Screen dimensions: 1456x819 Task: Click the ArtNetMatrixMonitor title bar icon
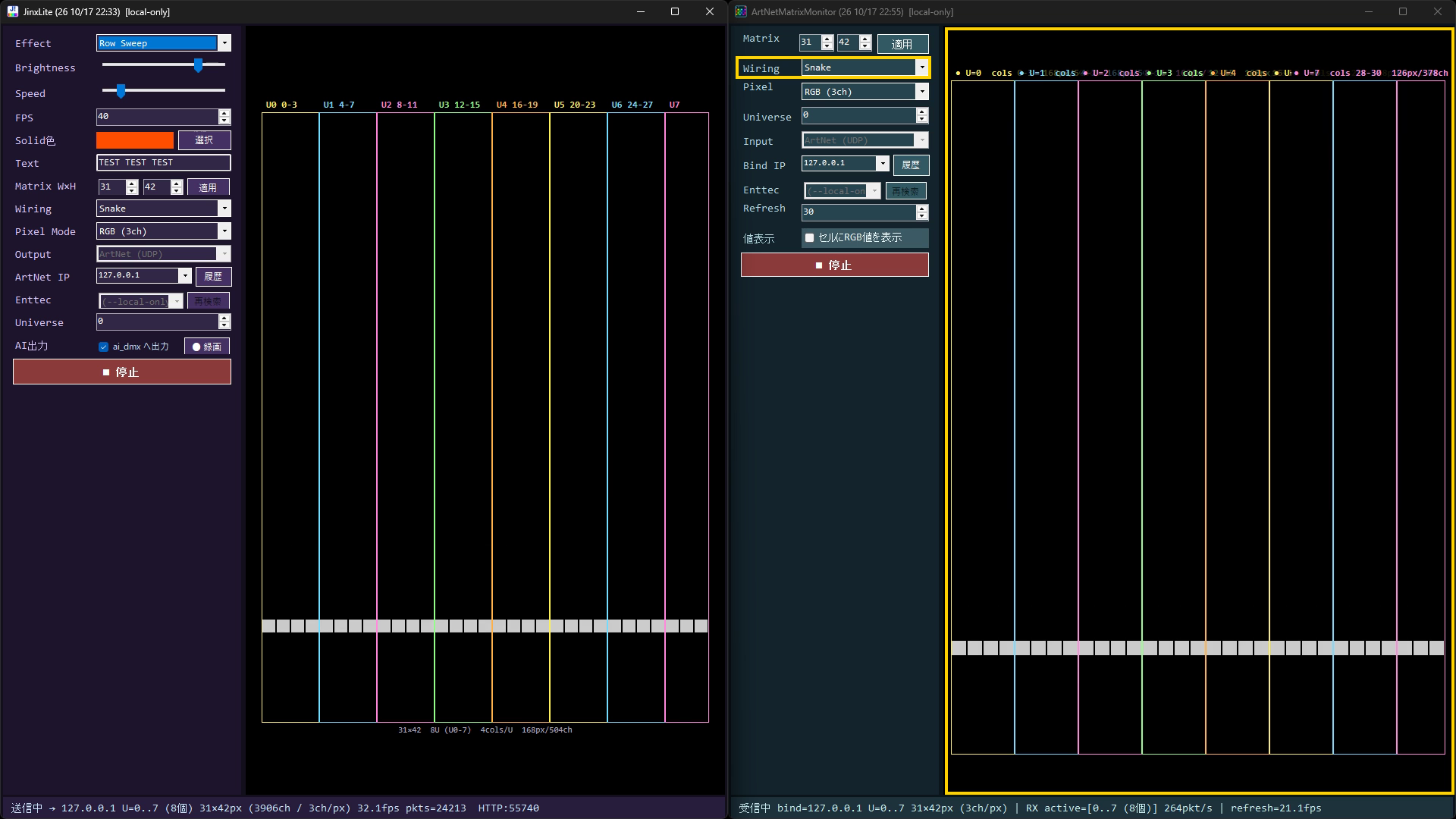click(741, 11)
